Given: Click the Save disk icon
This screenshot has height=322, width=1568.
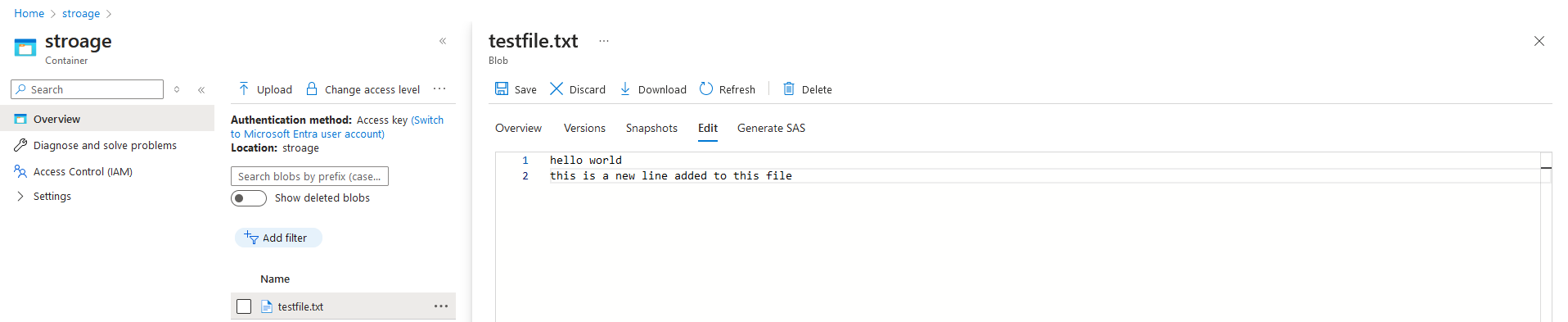Looking at the screenshot, I should click(x=502, y=88).
